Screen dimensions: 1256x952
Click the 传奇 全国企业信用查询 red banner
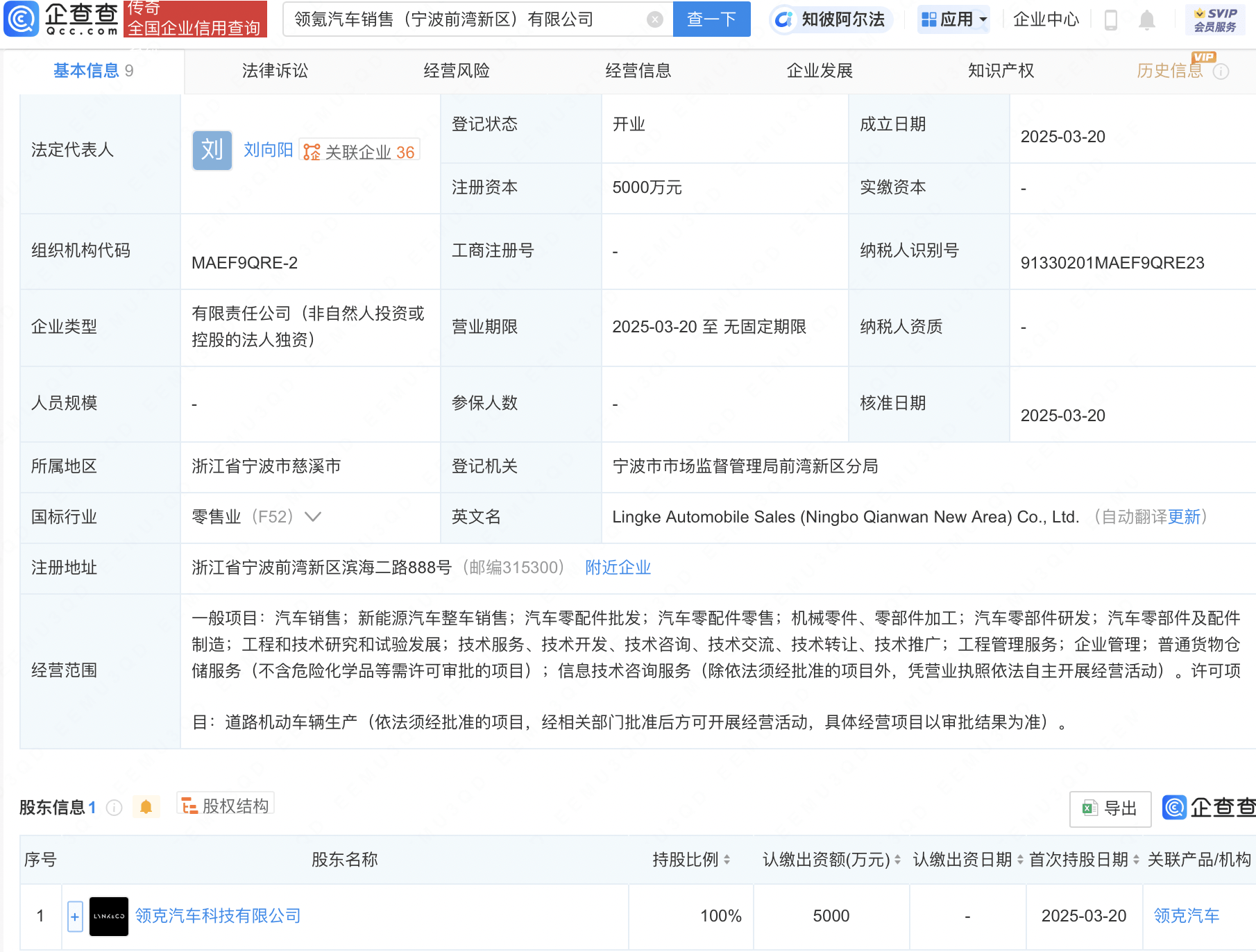click(195, 19)
